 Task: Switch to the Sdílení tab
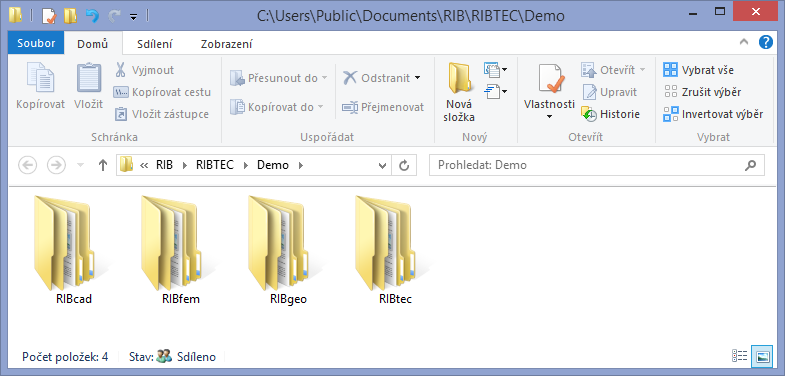point(155,44)
